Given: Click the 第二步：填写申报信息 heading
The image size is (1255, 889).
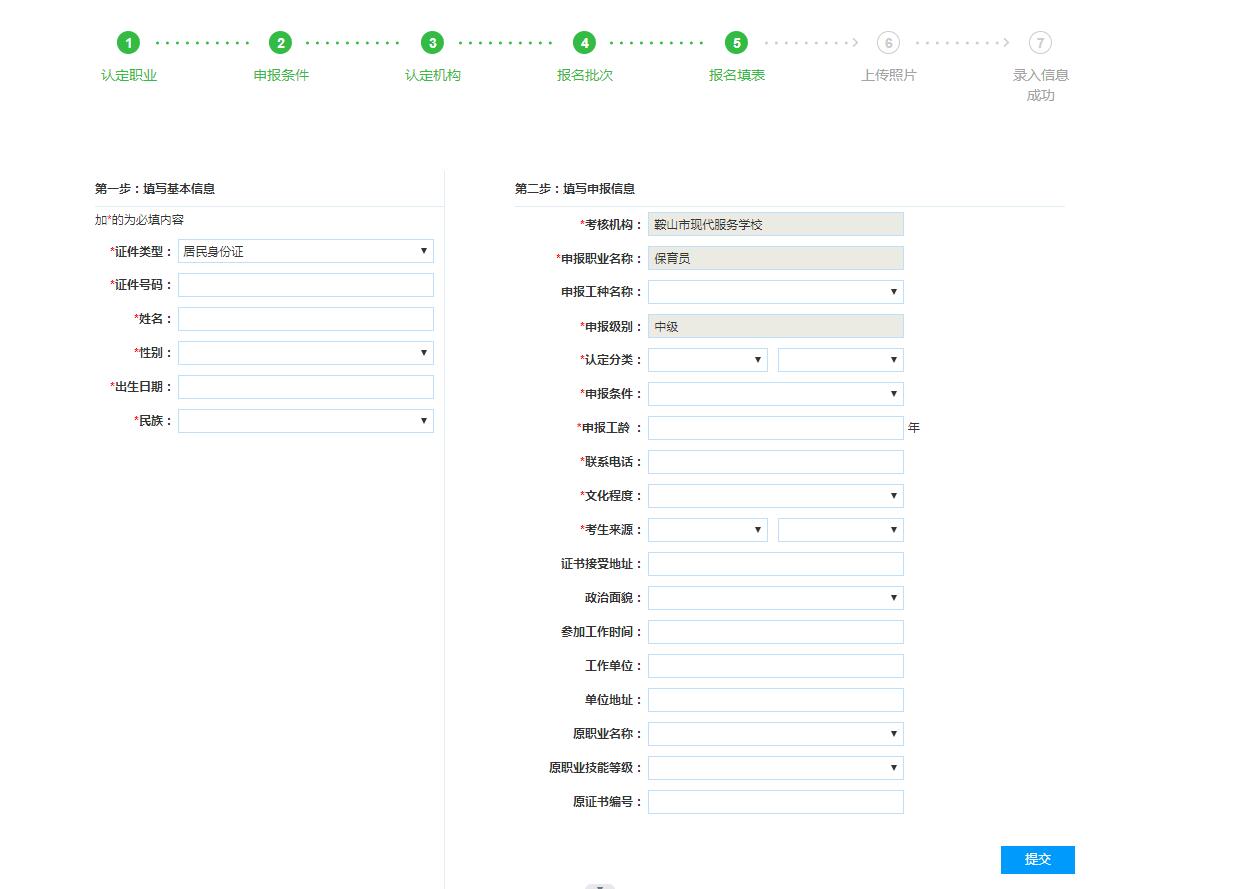Looking at the screenshot, I should coord(575,188).
